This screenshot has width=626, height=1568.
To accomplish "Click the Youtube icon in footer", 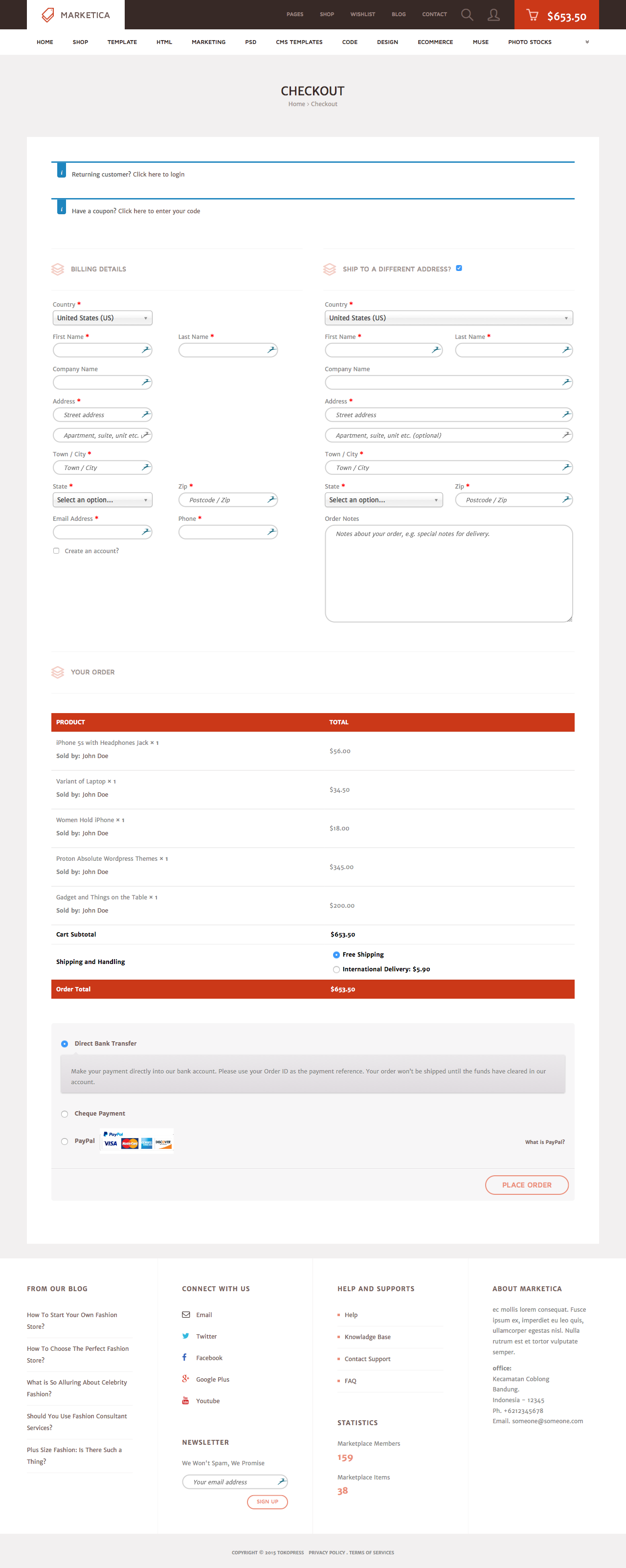I will tap(185, 1401).
